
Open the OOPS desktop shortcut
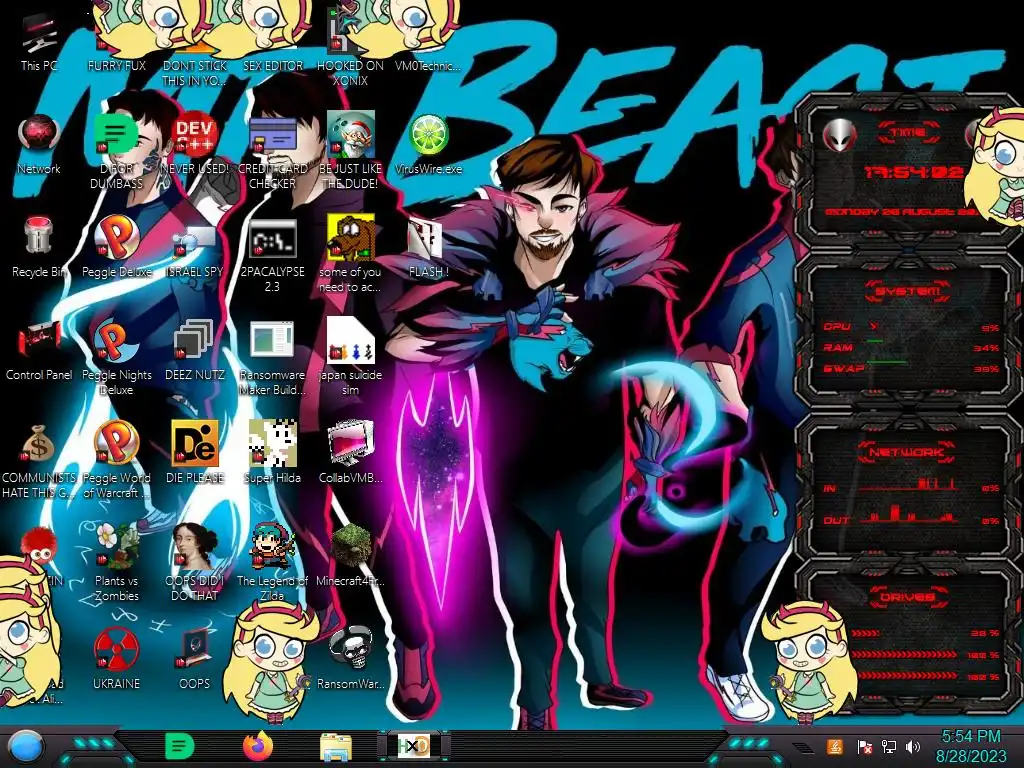click(195, 660)
